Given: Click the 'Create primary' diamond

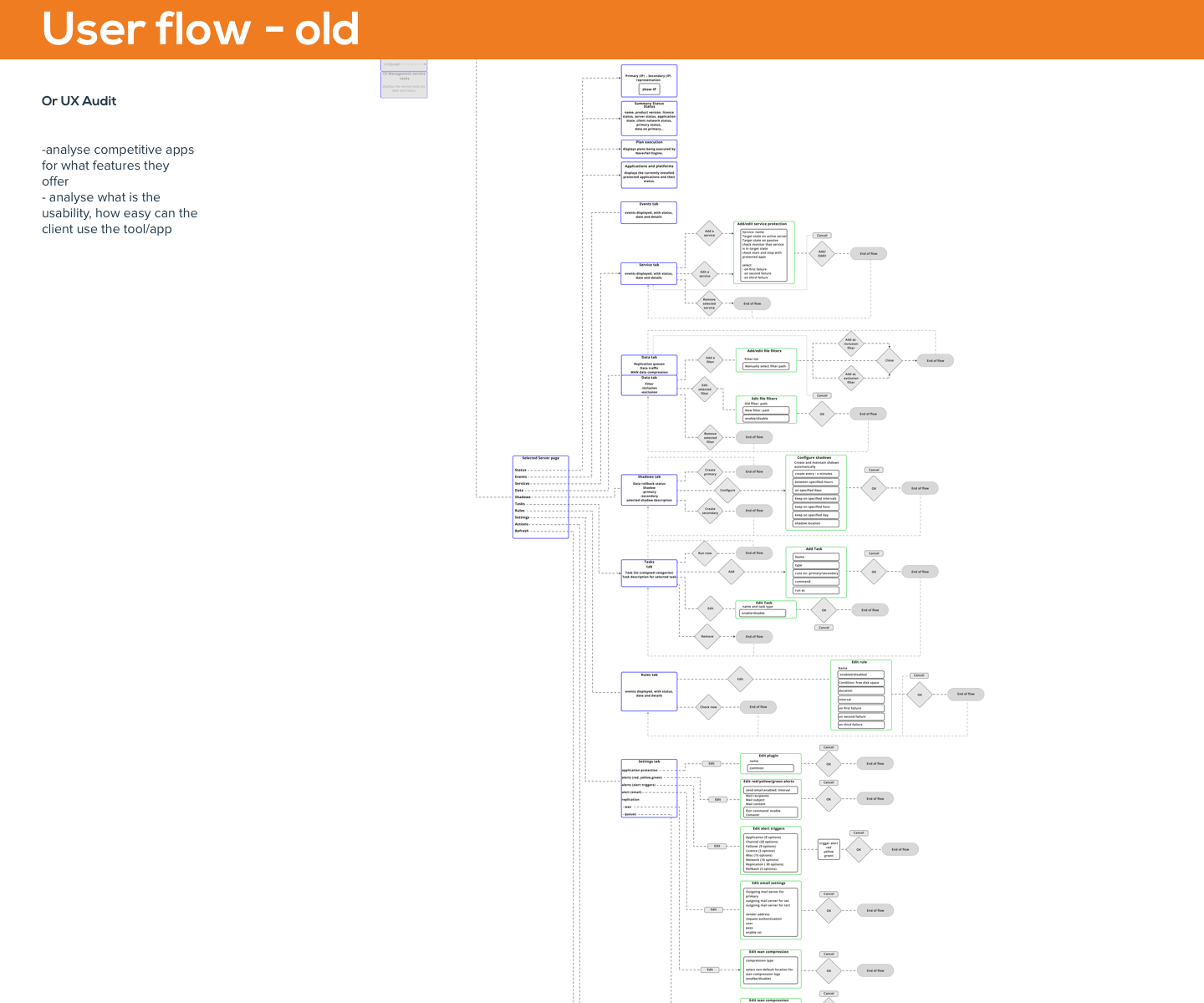Looking at the screenshot, I should coord(710,472).
